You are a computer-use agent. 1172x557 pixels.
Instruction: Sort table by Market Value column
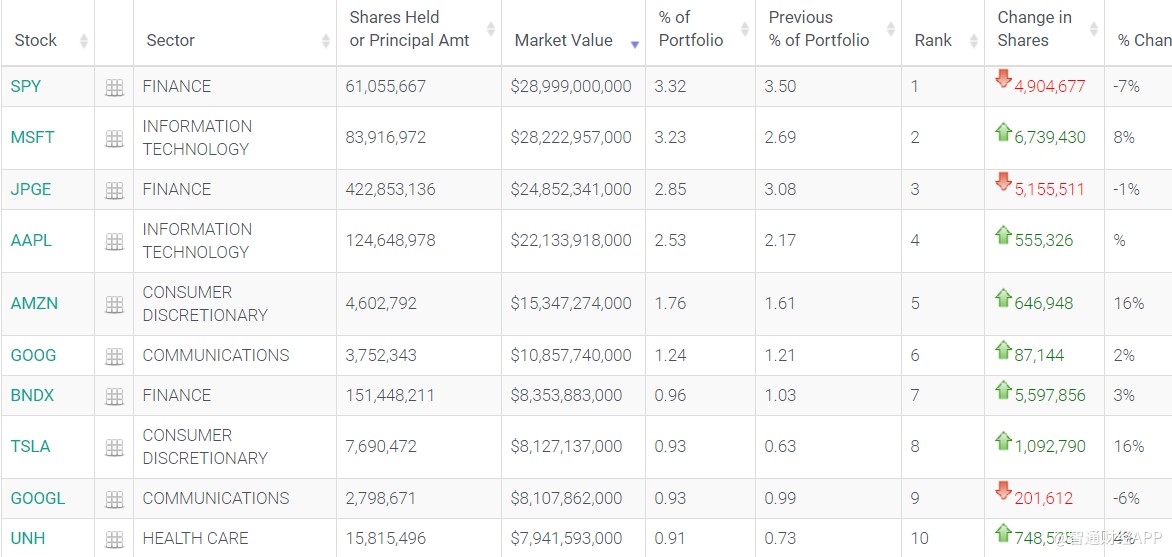pos(564,40)
